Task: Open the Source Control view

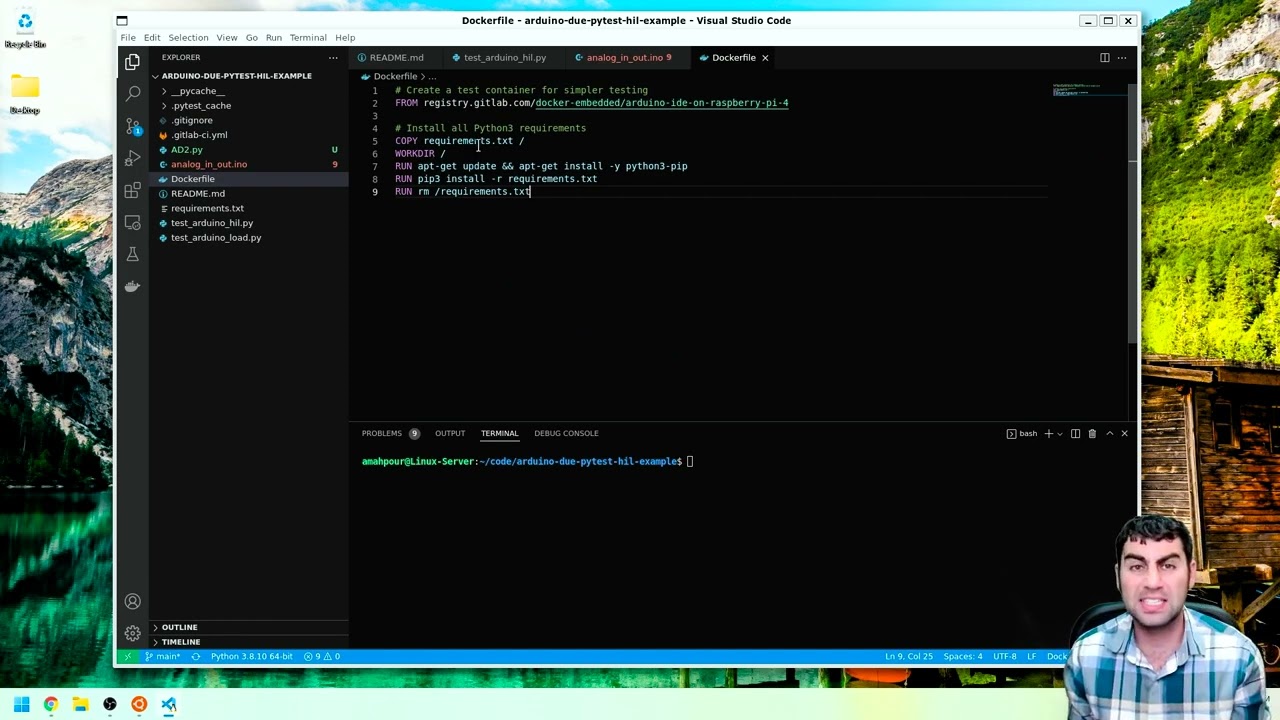Action: coord(132,126)
